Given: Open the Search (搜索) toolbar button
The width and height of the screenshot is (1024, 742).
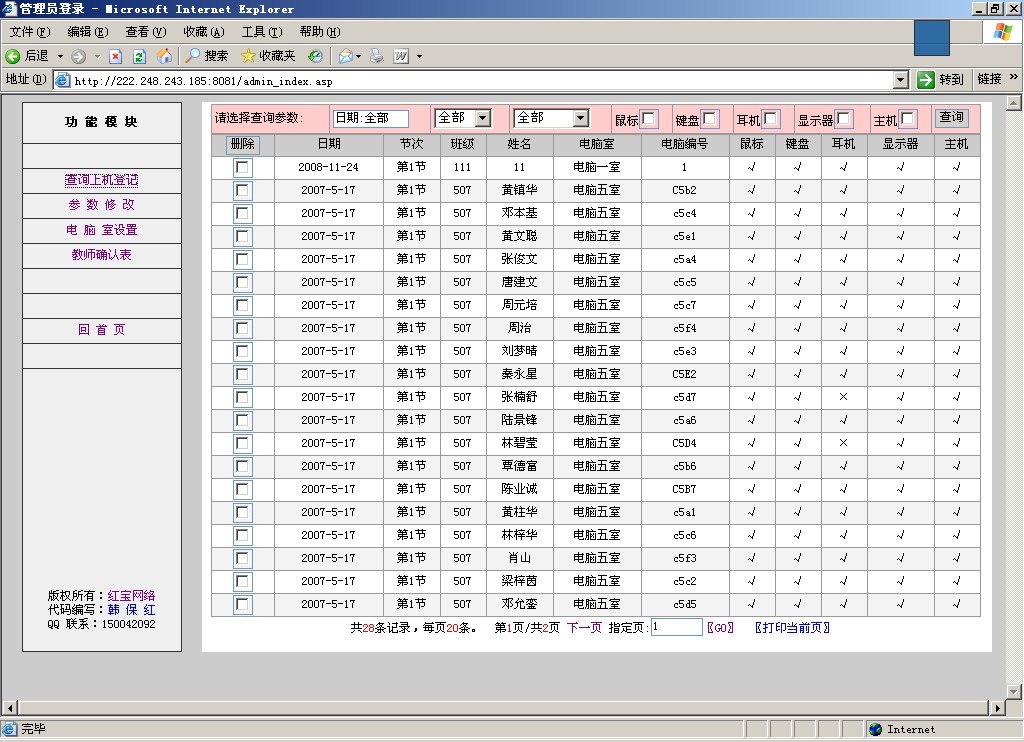Looking at the screenshot, I should pos(207,56).
